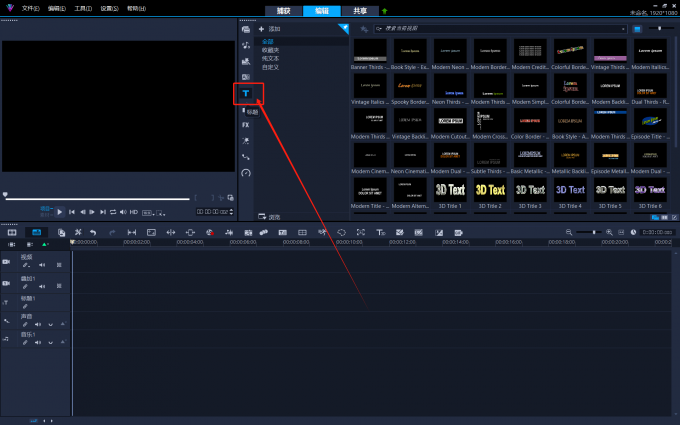The image size is (680, 425).
Task: Open the path/motion library icon
Action: point(245,157)
